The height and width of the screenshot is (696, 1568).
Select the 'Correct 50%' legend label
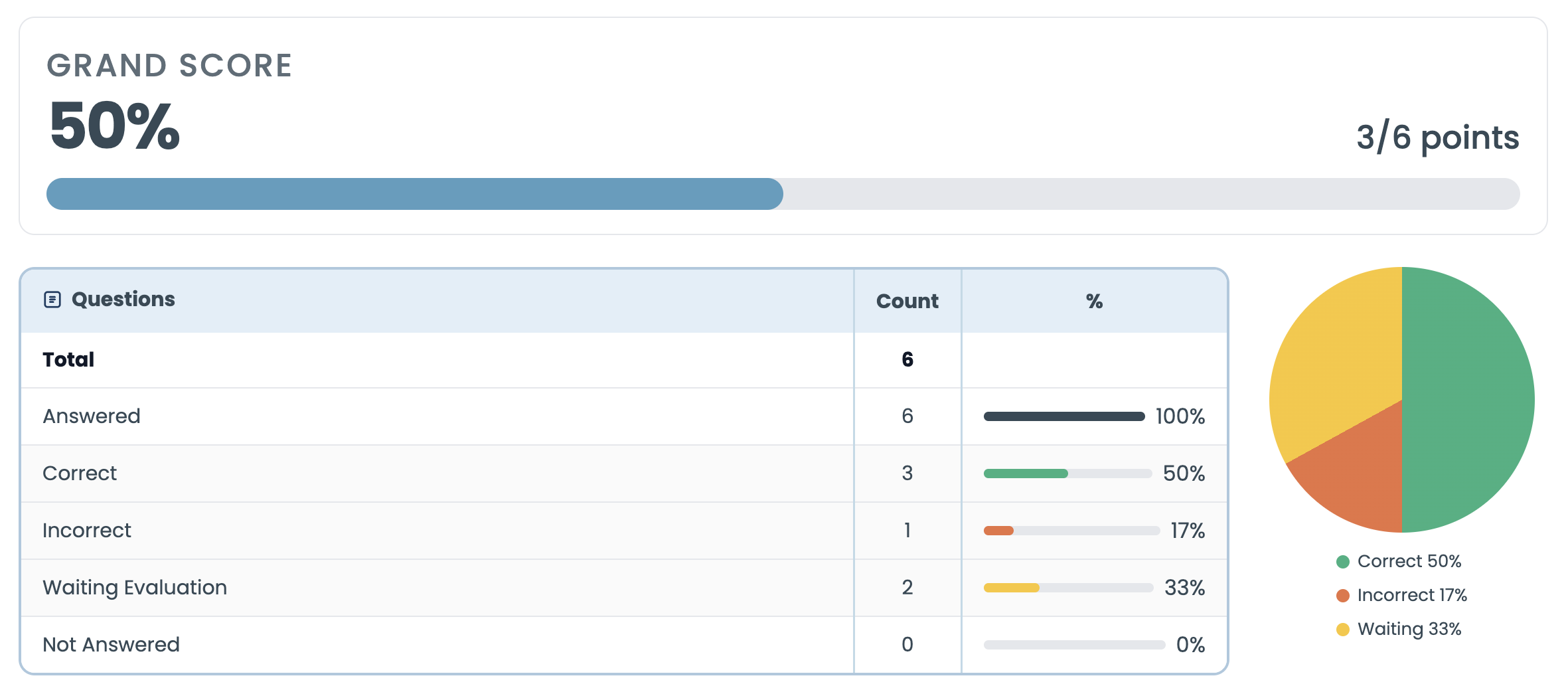tap(1409, 561)
